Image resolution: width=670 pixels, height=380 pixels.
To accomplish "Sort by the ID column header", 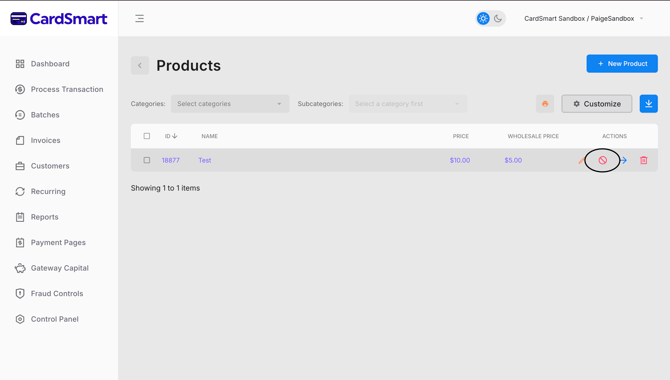I will (171, 136).
